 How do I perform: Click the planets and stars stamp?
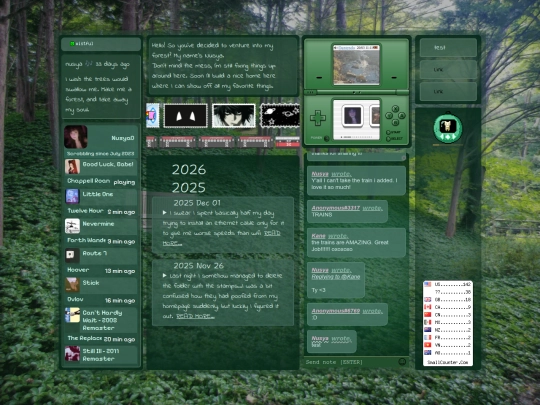pos(280,116)
